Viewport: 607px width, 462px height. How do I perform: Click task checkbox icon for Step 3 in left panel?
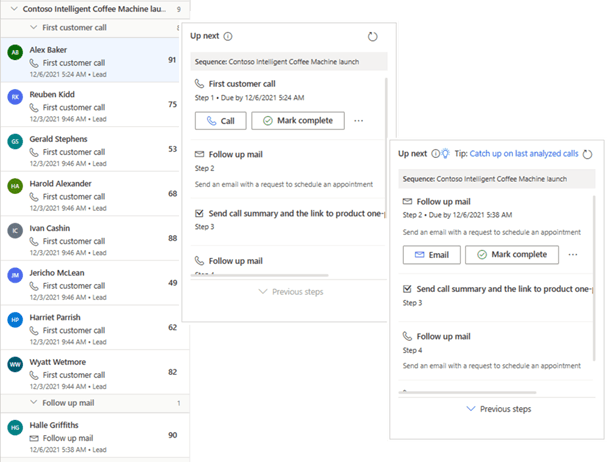[x=199, y=213]
